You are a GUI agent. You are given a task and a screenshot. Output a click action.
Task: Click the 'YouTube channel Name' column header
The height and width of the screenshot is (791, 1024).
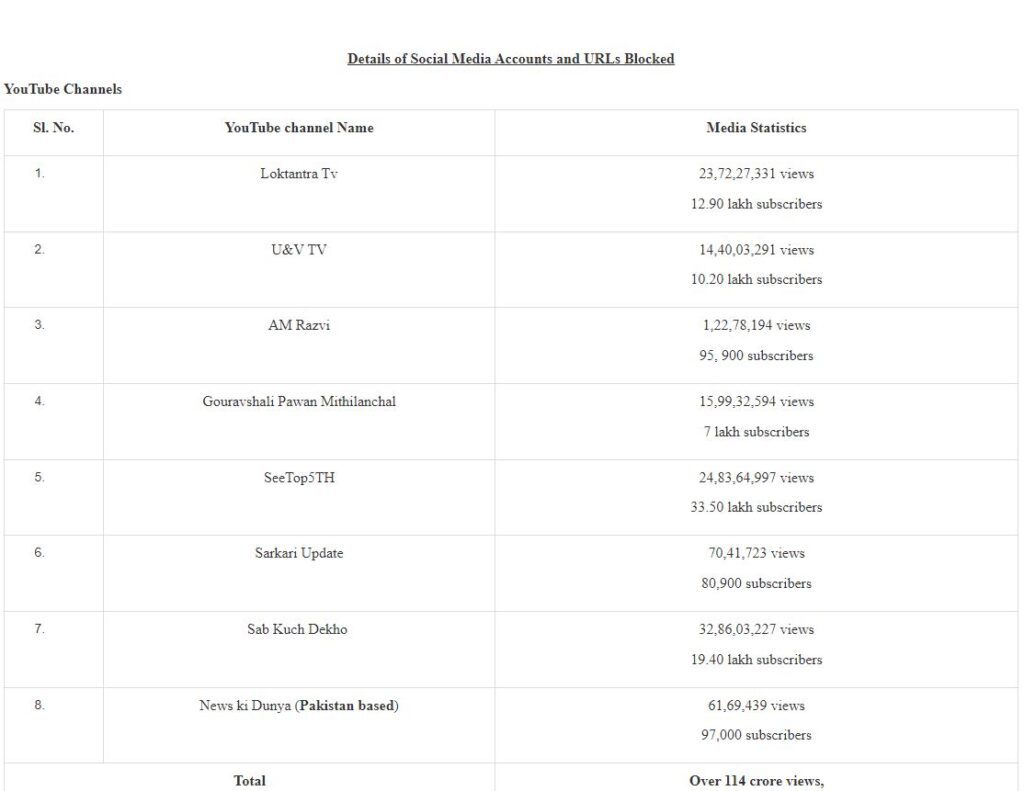299,127
